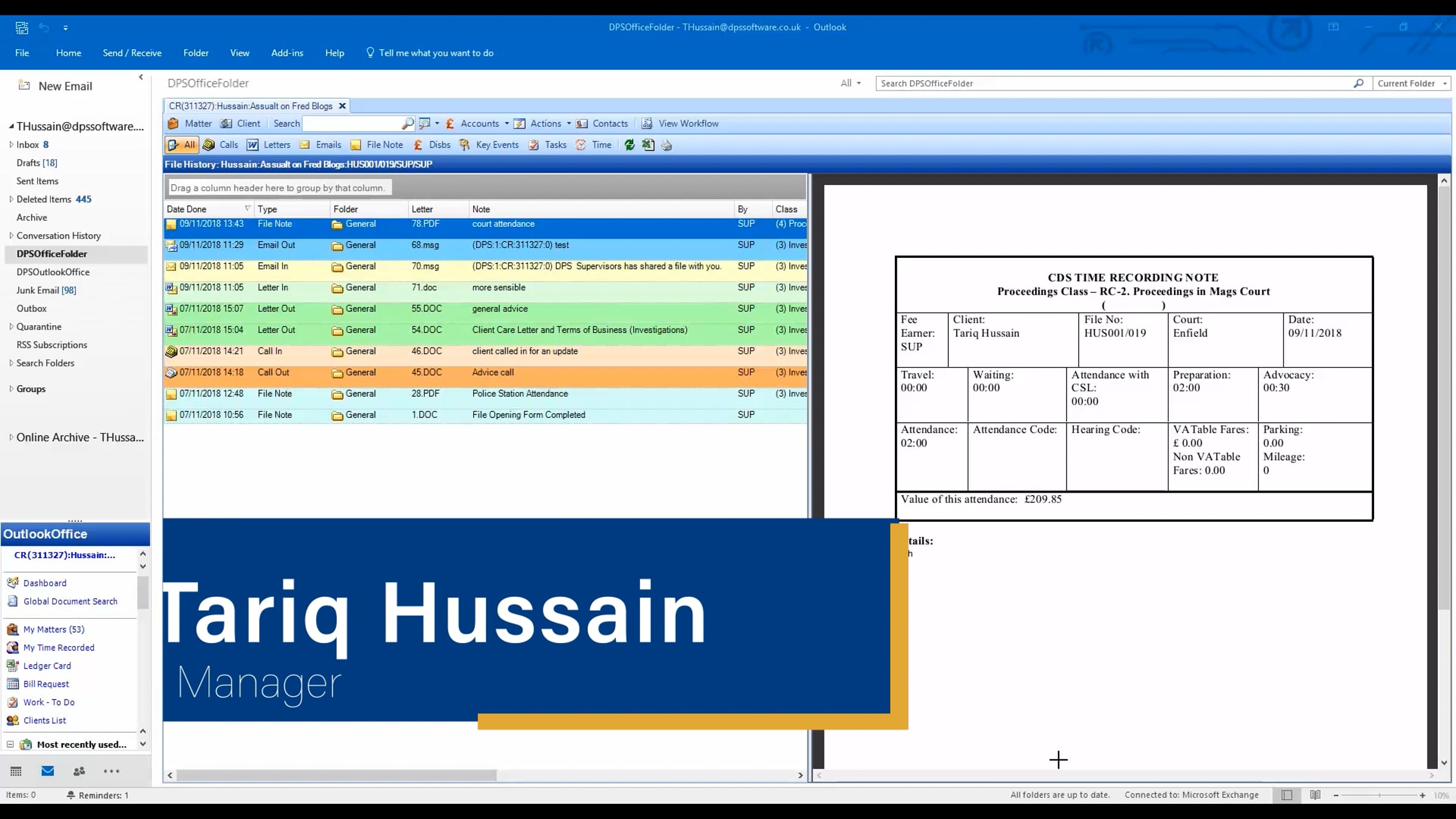Screen dimensions: 1456x819
Task: Open the Folder ribbon tab
Action: tap(196, 53)
